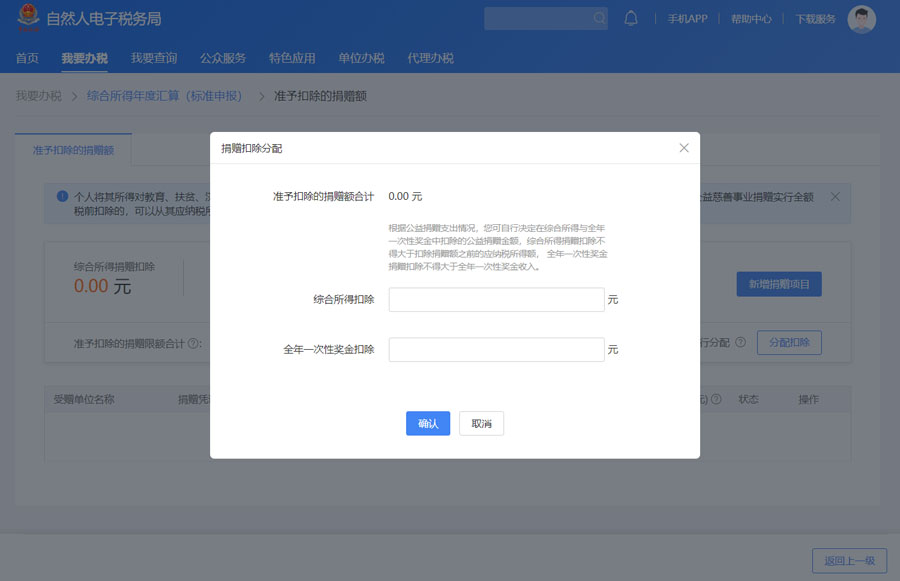The width and height of the screenshot is (900, 581).
Task: Click 返回上一级 button
Action: click(849, 561)
